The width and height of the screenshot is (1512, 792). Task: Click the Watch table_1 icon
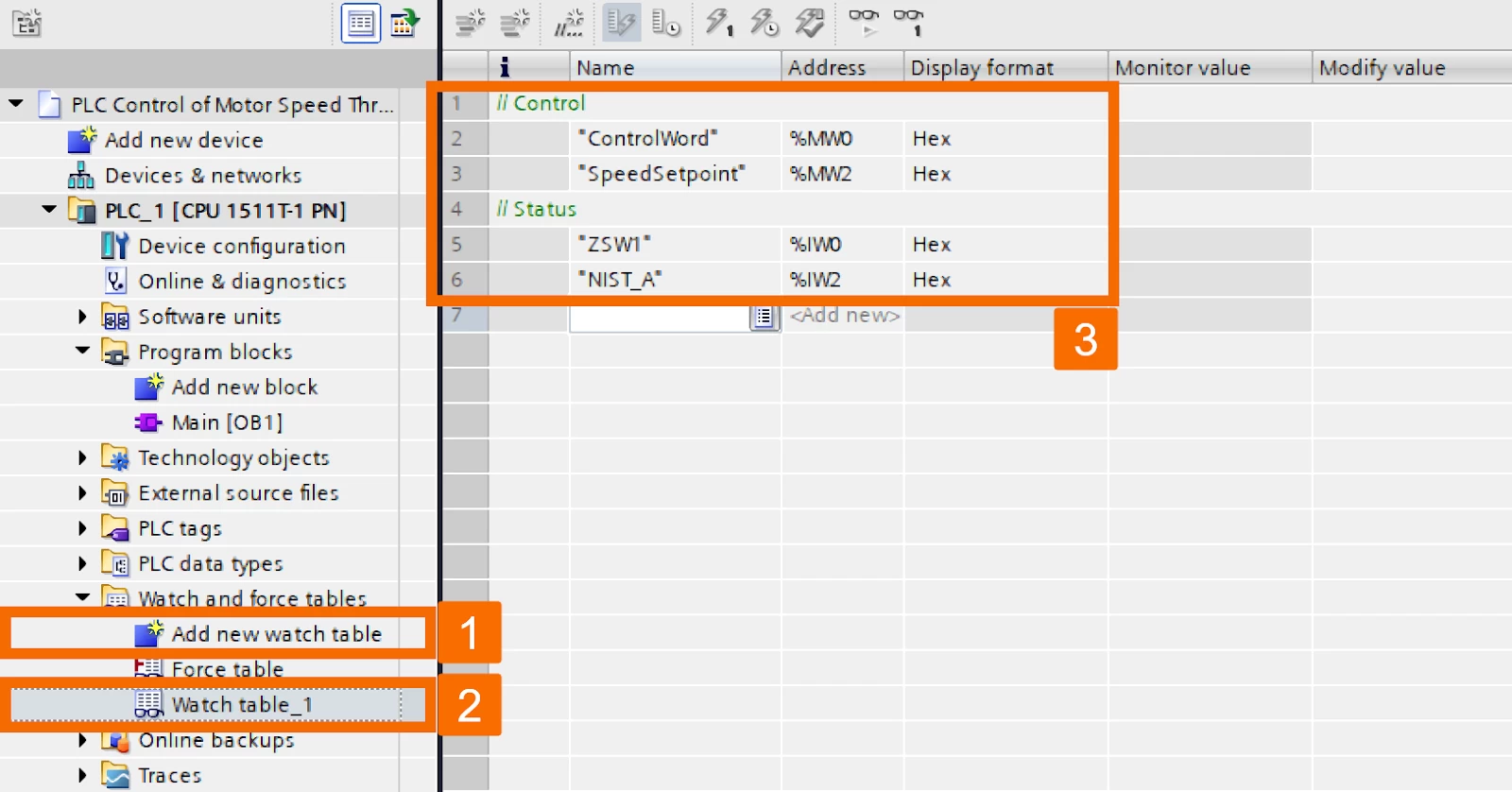pos(148,704)
